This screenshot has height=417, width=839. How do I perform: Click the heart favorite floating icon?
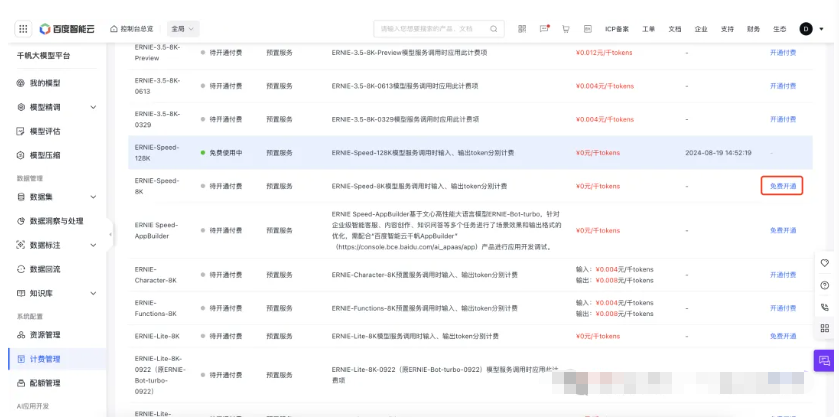(825, 263)
